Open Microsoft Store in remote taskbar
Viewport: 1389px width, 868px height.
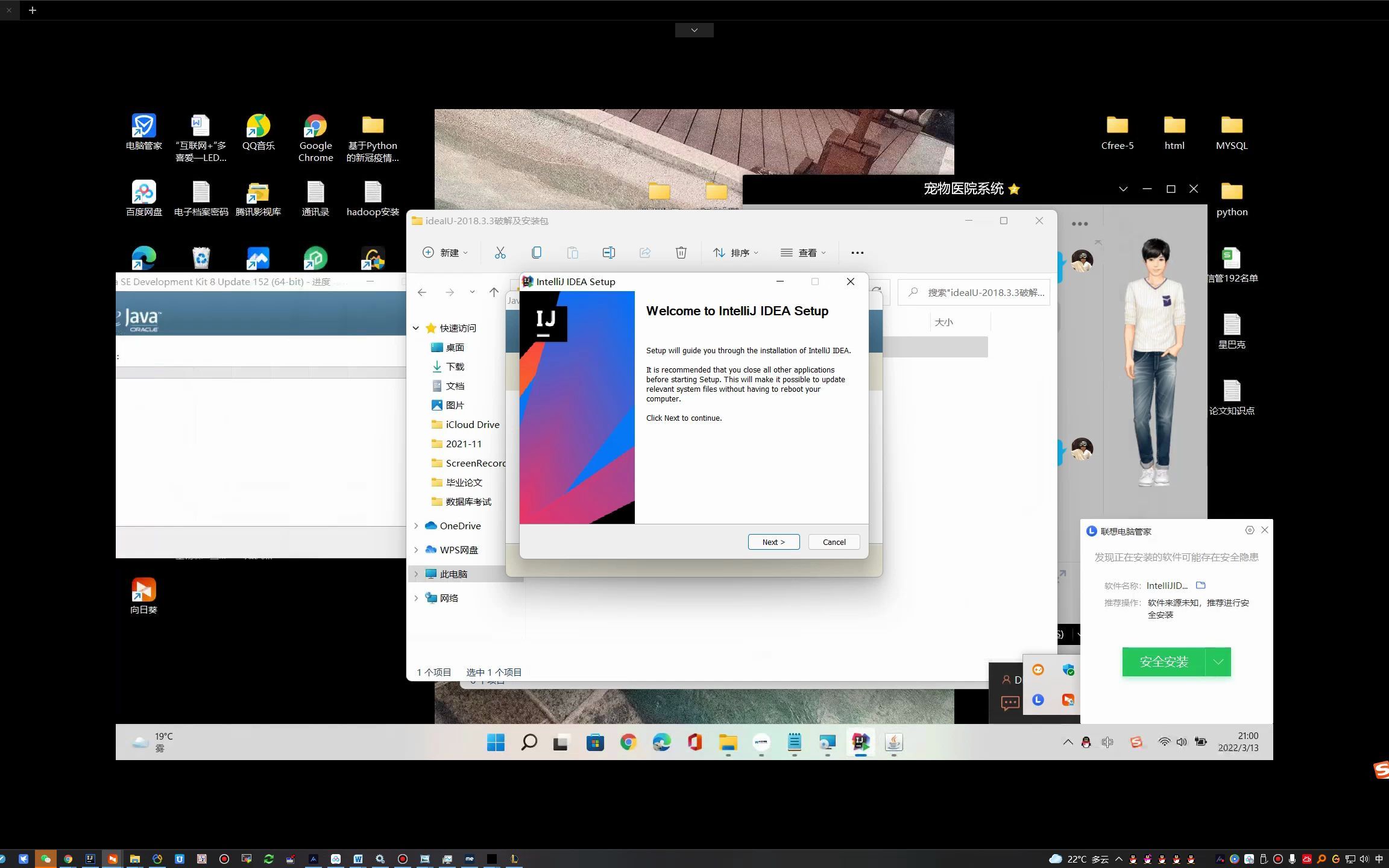pos(595,743)
